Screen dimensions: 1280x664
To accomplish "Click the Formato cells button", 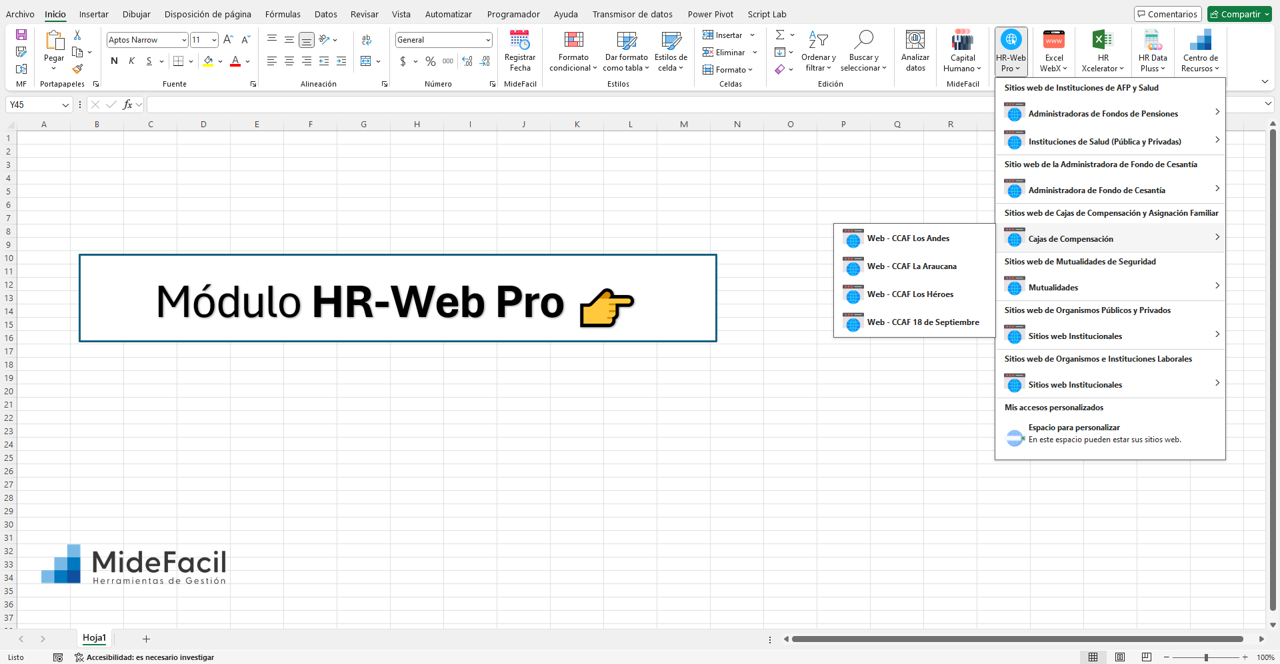I will (x=728, y=69).
